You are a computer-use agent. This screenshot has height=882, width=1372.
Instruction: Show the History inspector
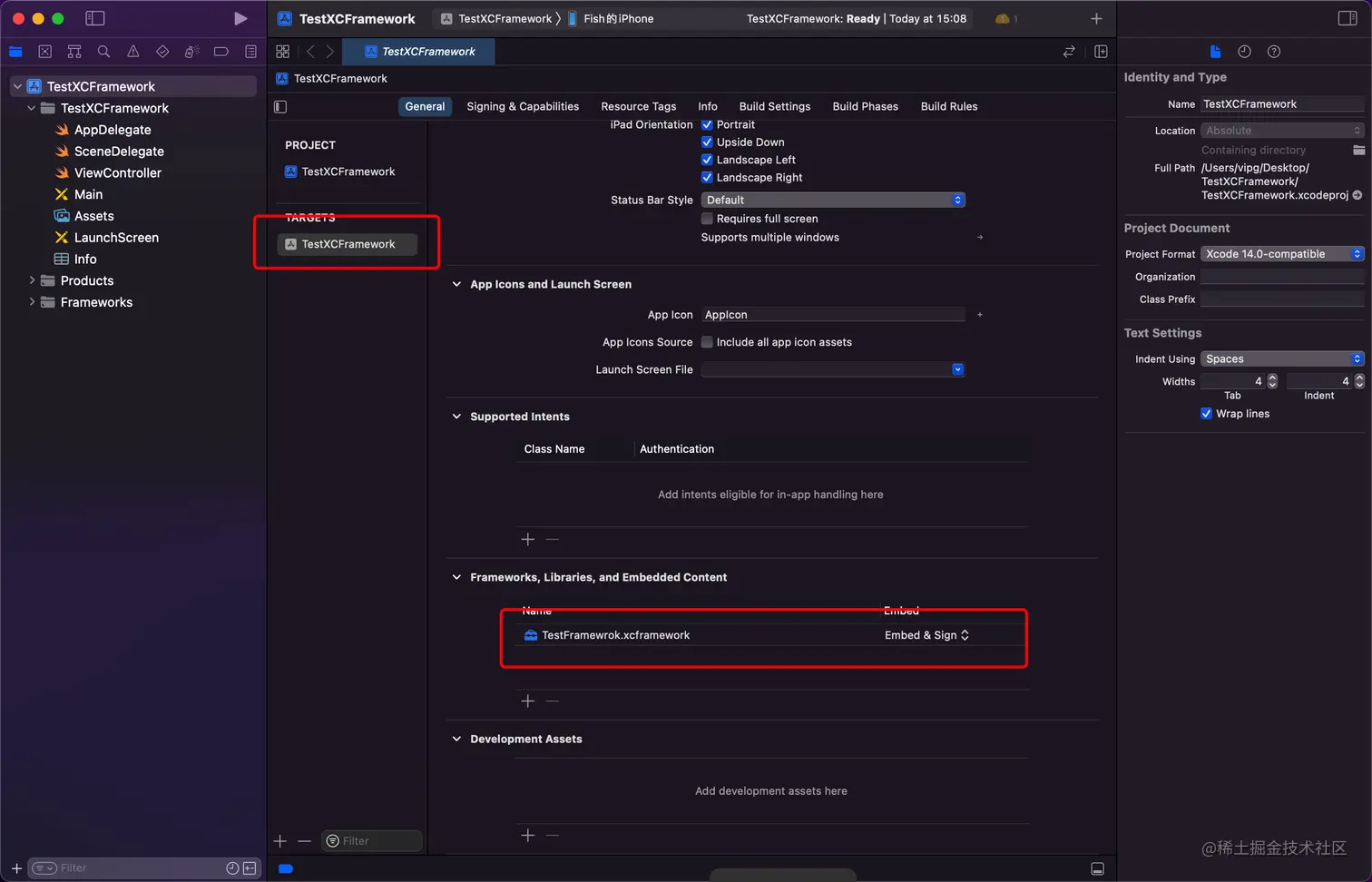click(1244, 52)
